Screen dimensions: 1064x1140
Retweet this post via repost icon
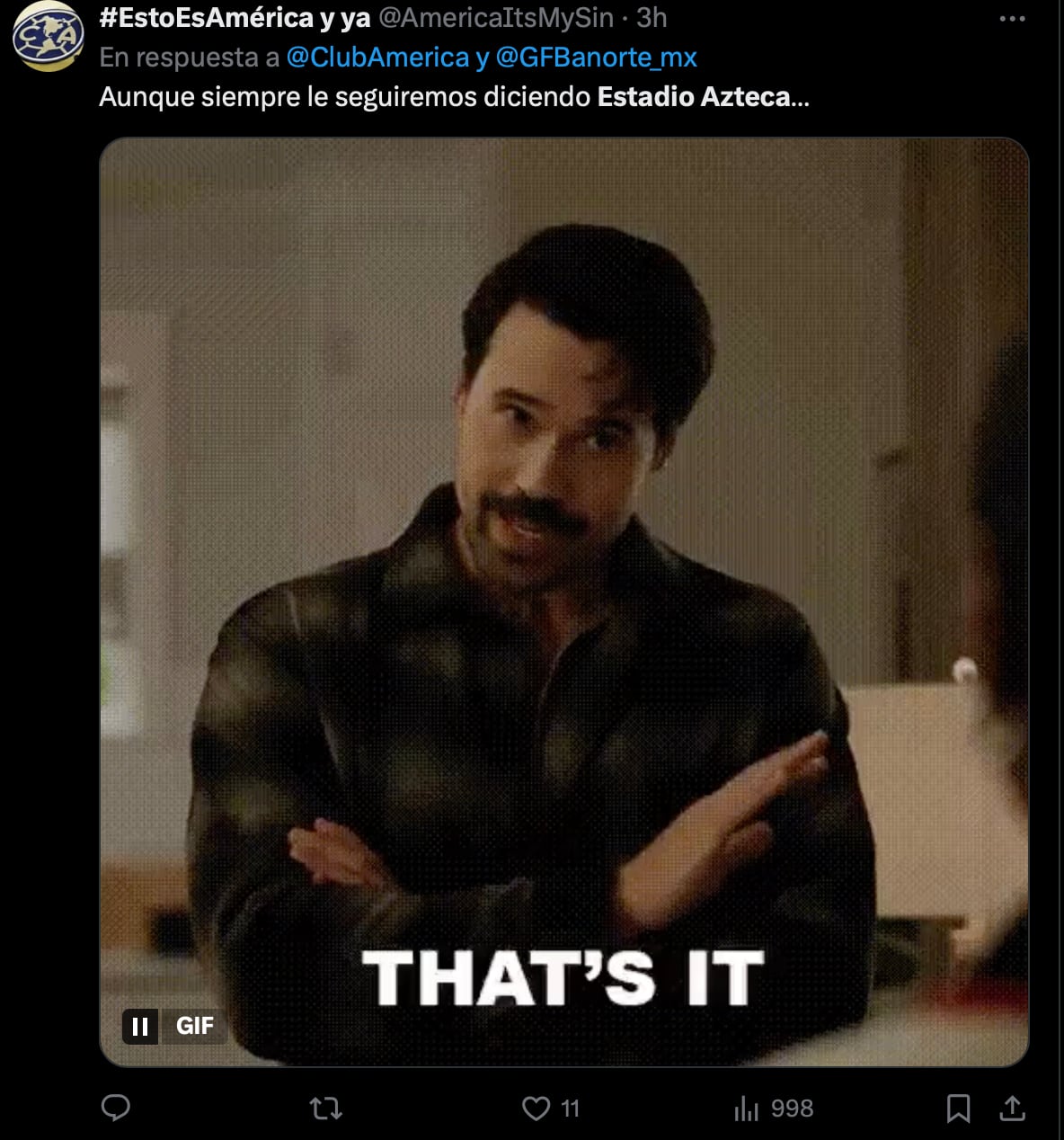click(x=326, y=1108)
